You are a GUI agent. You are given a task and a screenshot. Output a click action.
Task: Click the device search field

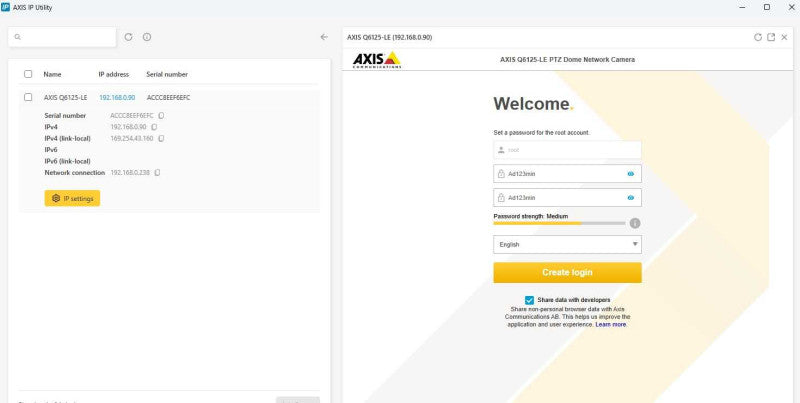(x=62, y=37)
